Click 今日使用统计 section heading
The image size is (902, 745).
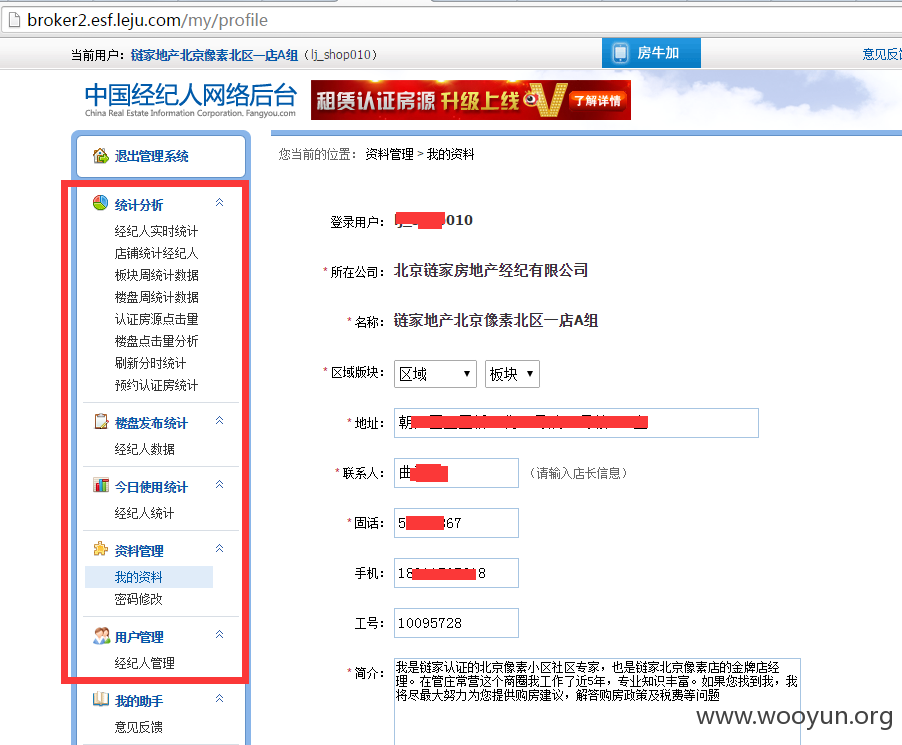pyautogui.click(x=151, y=487)
